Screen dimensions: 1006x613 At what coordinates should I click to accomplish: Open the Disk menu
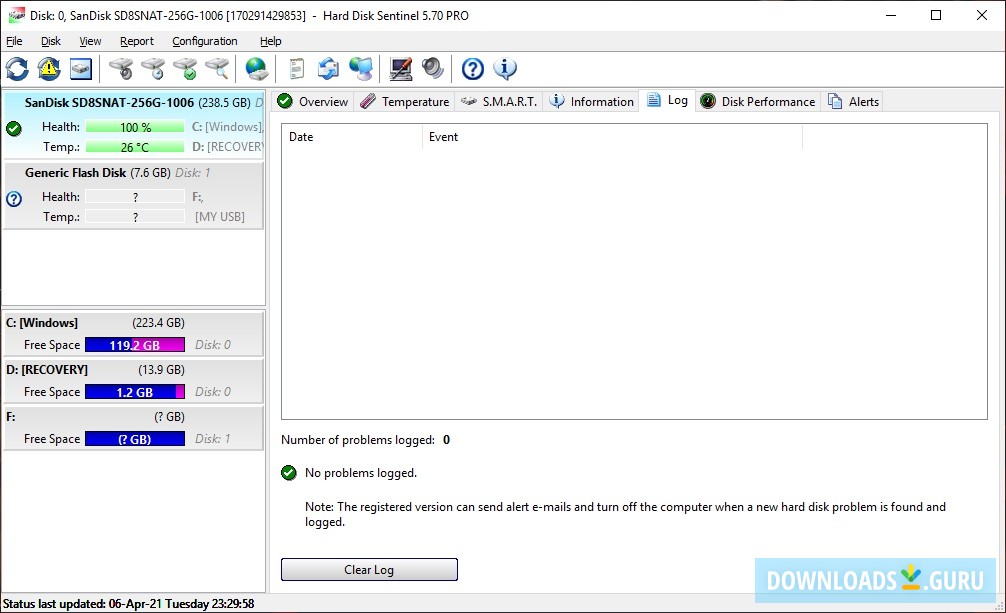[51, 41]
